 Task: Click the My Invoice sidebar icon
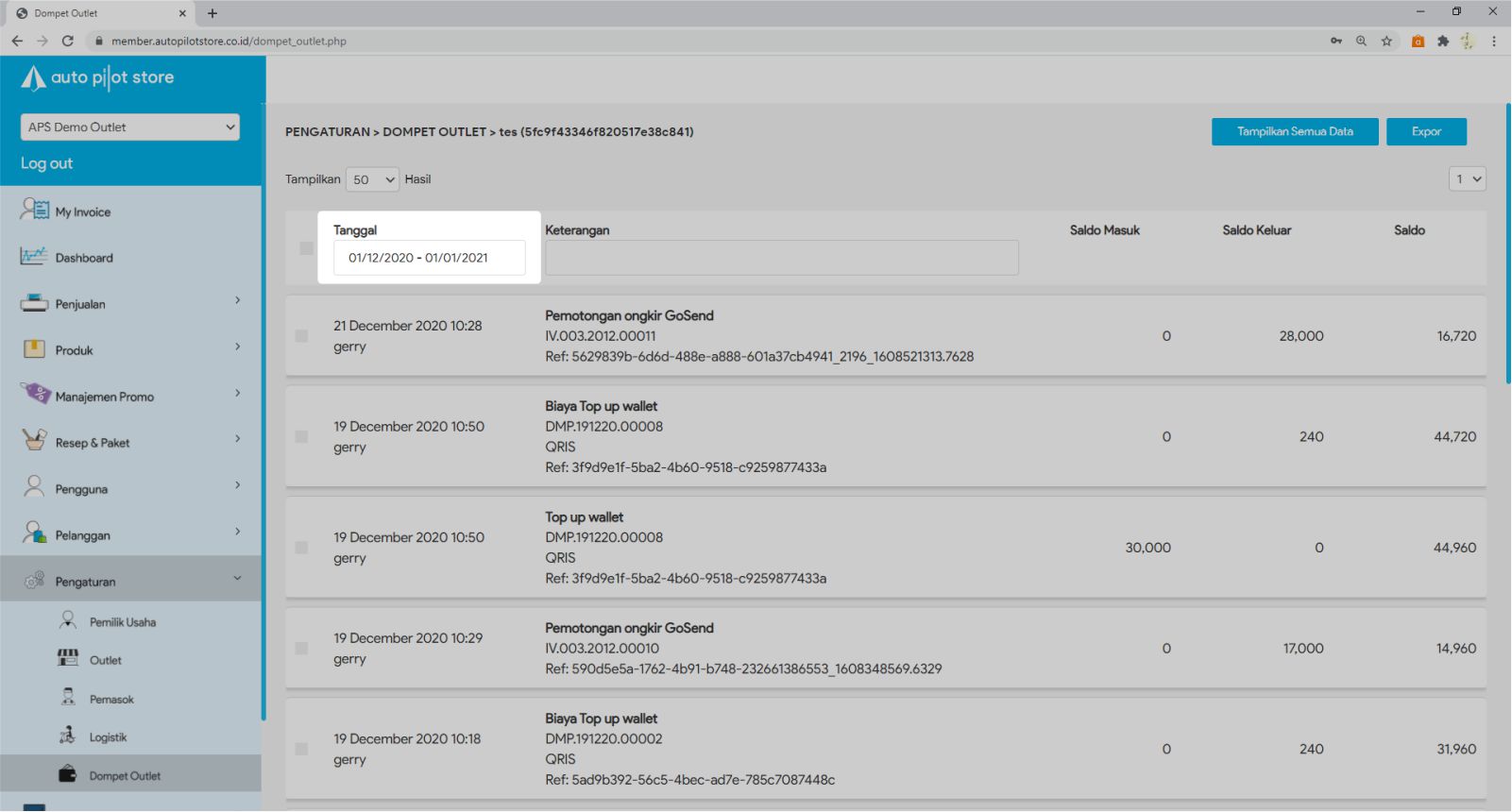coord(34,210)
